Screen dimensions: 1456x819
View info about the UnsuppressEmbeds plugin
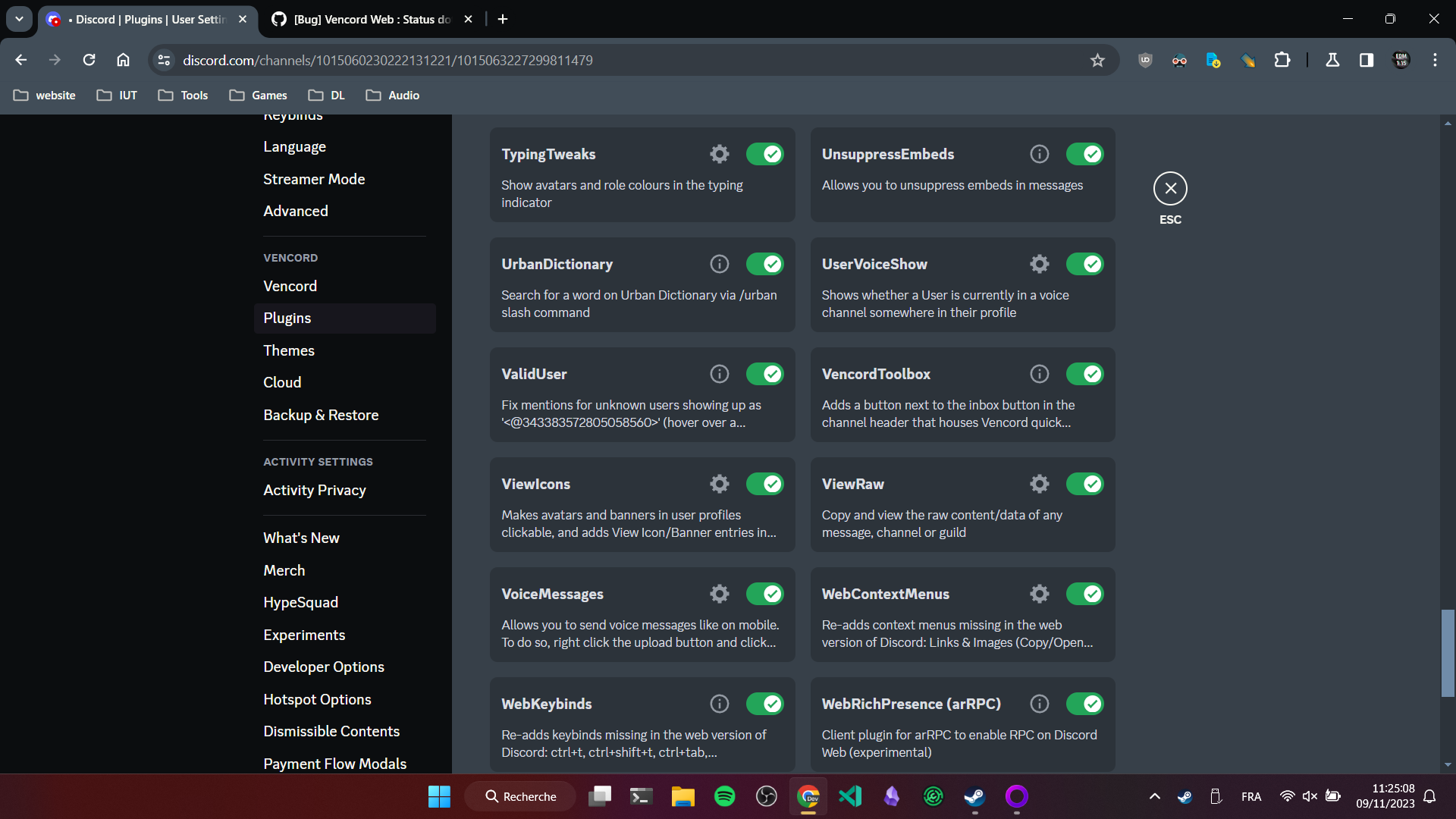(x=1039, y=153)
